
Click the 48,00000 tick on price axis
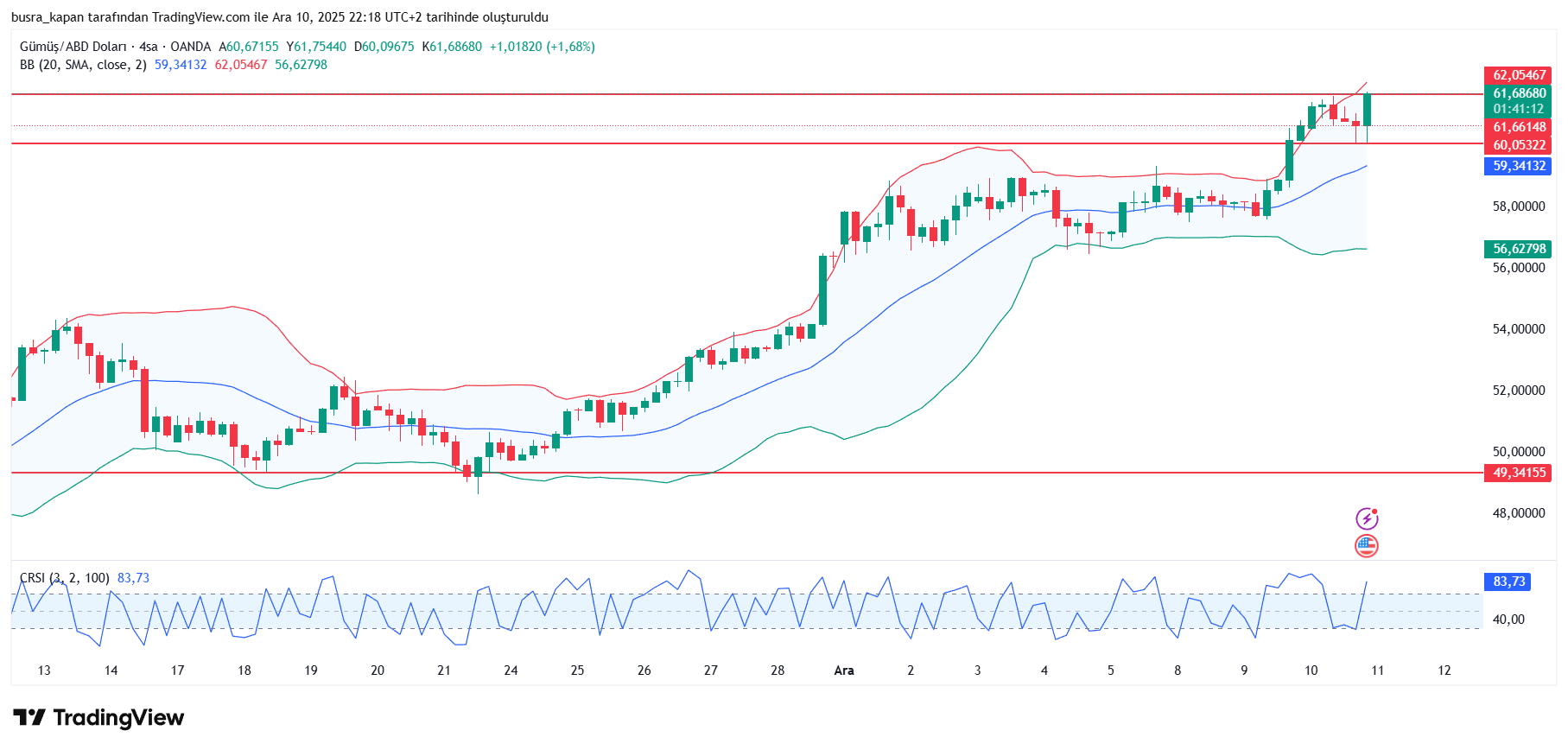tap(1518, 513)
